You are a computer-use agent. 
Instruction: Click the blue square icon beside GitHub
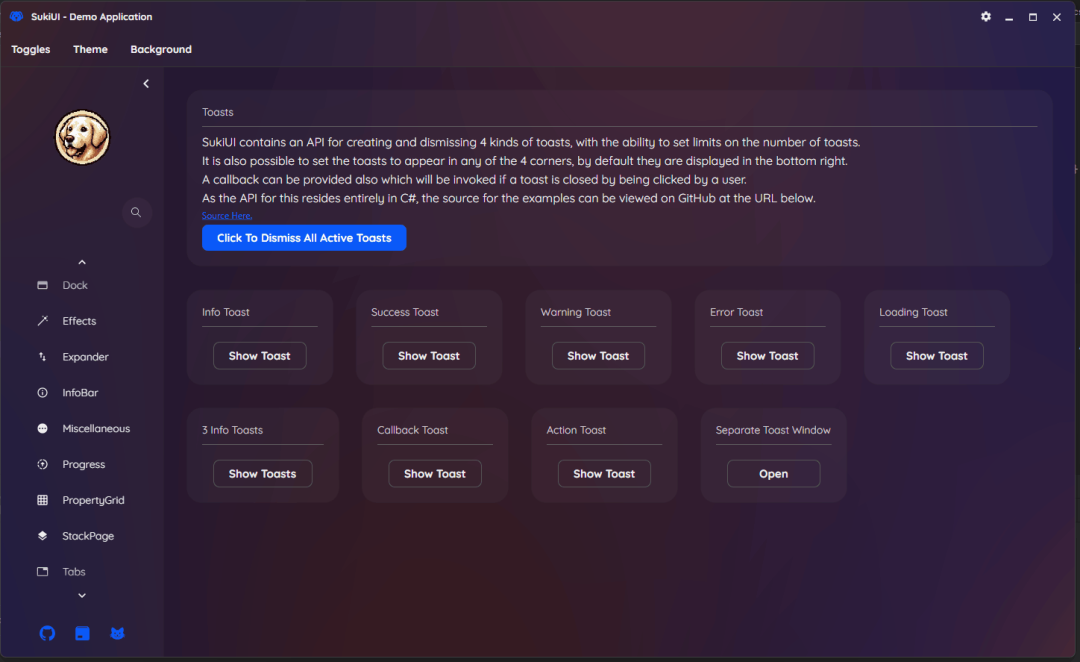(82, 633)
